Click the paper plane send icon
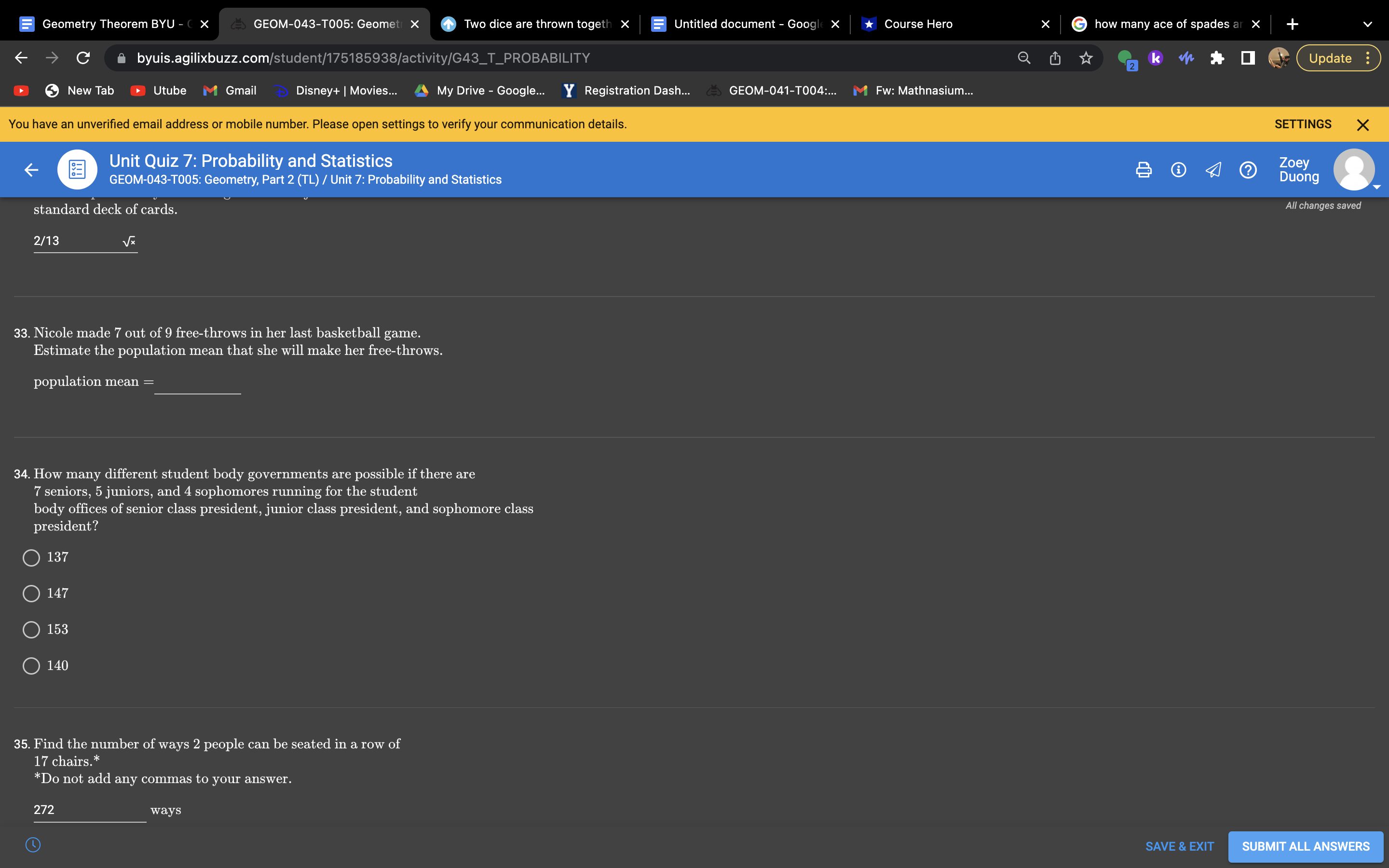This screenshot has width=1389, height=868. click(1213, 170)
